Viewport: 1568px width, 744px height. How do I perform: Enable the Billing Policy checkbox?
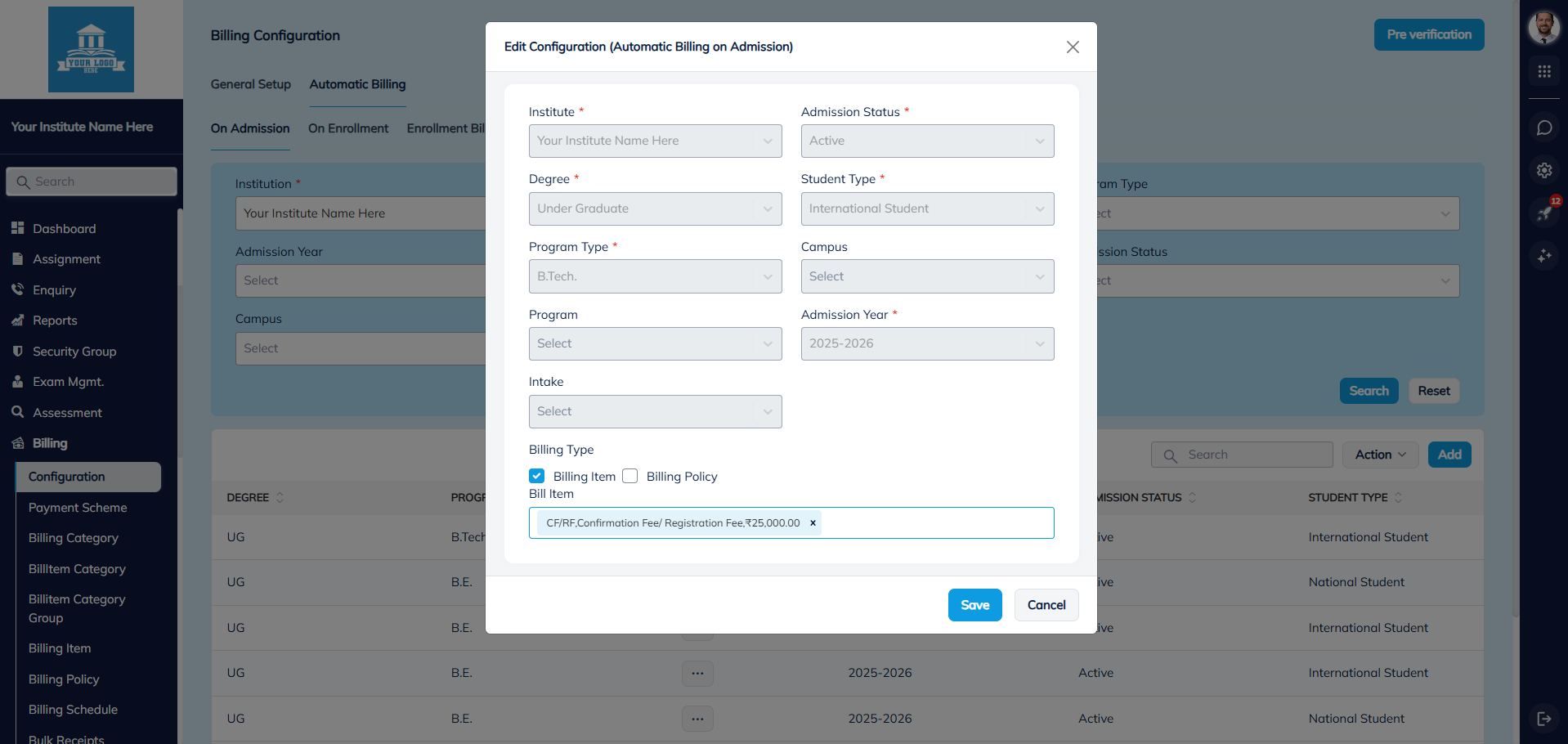[630, 476]
